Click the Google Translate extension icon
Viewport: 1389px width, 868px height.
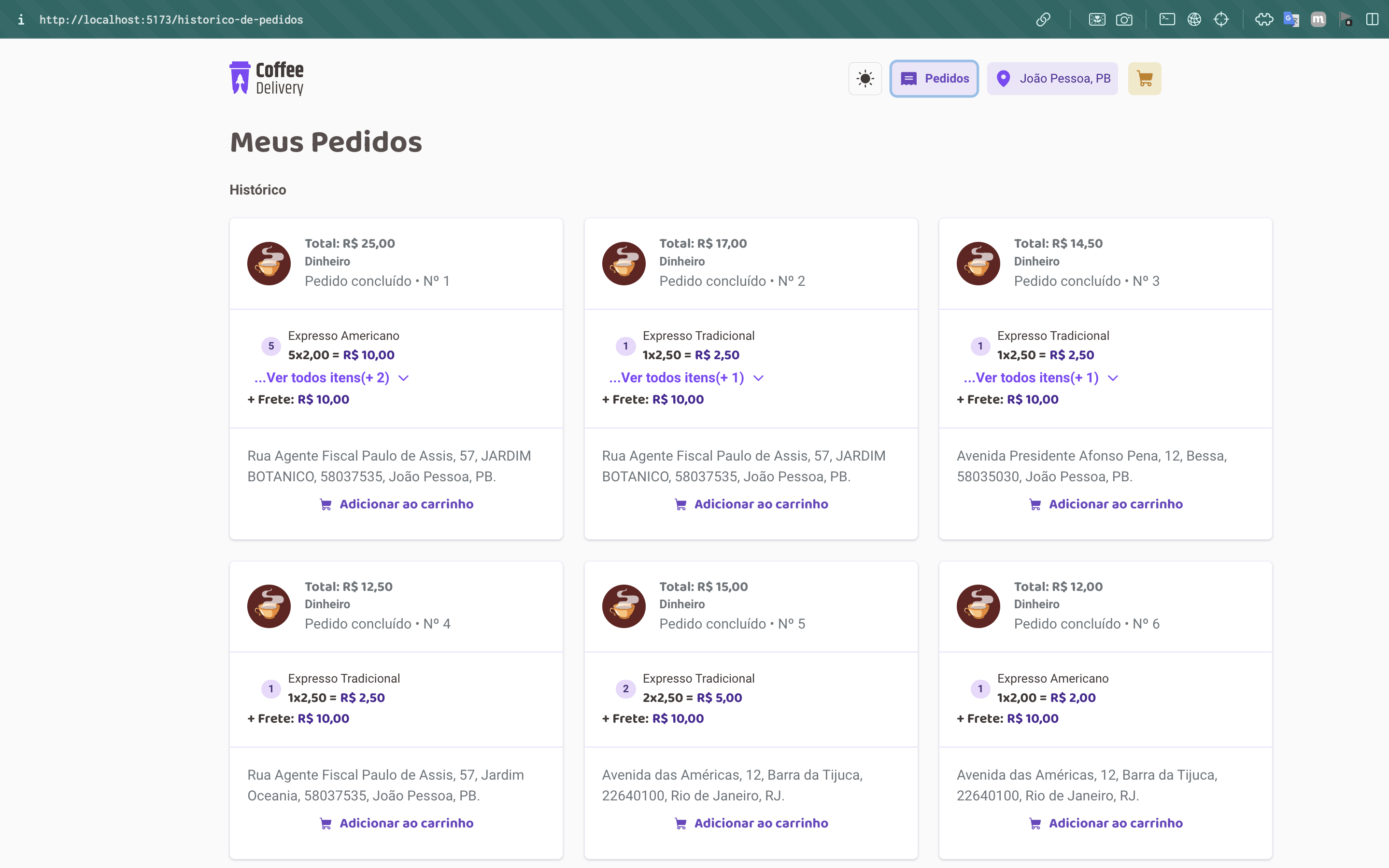(x=1291, y=19)
